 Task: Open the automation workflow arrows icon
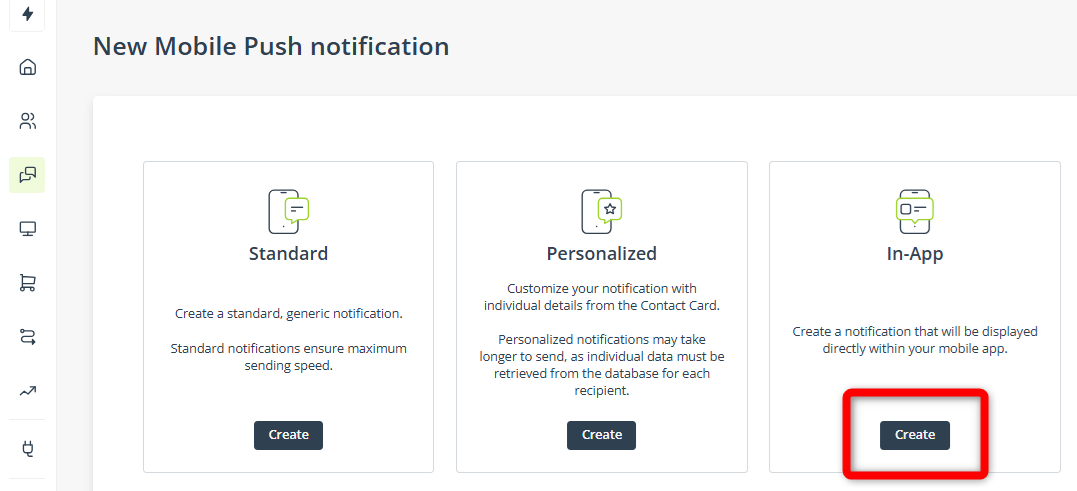27,337
